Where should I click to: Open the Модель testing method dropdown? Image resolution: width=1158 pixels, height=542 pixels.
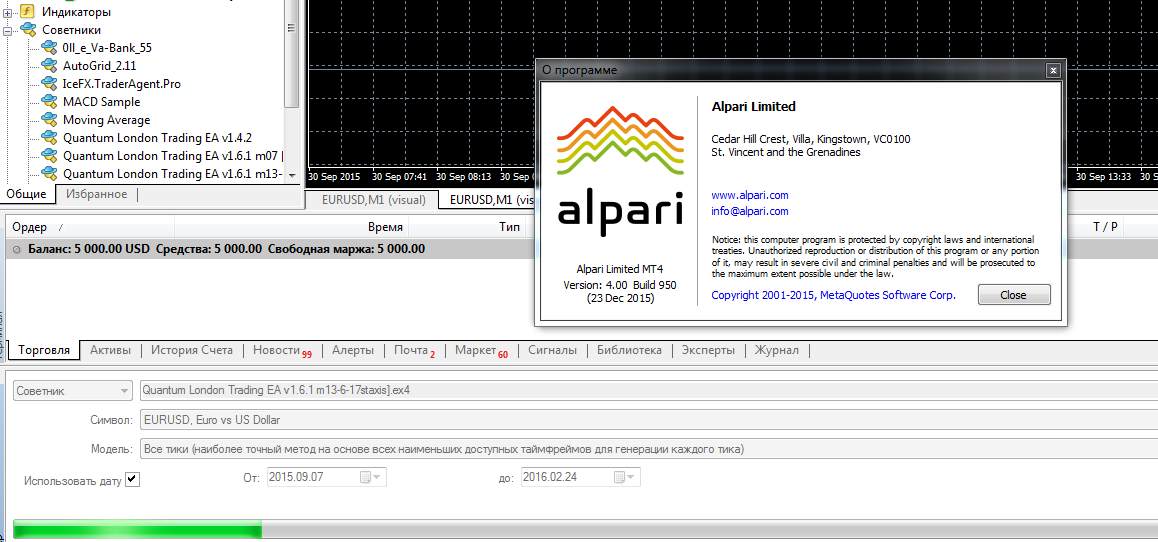tap(648, 449)
